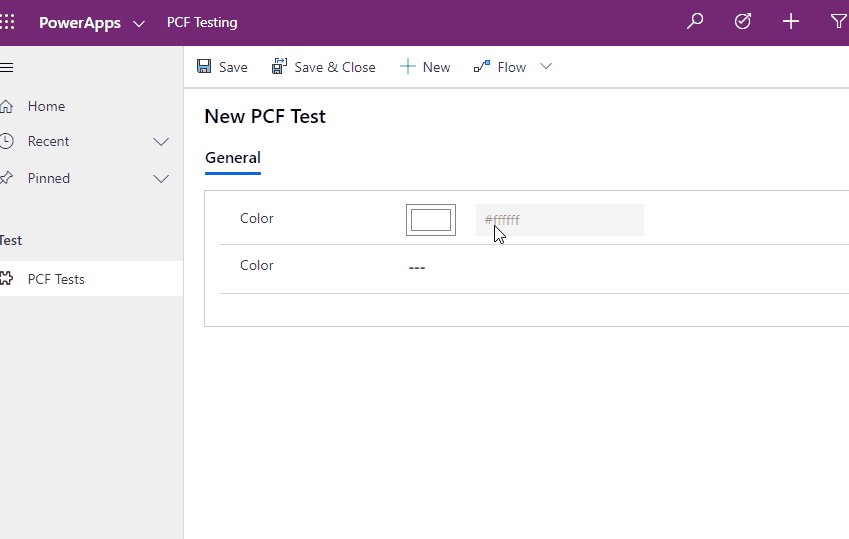Open the advanced find filter icon
Viewport: 849px width, 539px height.
(x=838, y=22)
